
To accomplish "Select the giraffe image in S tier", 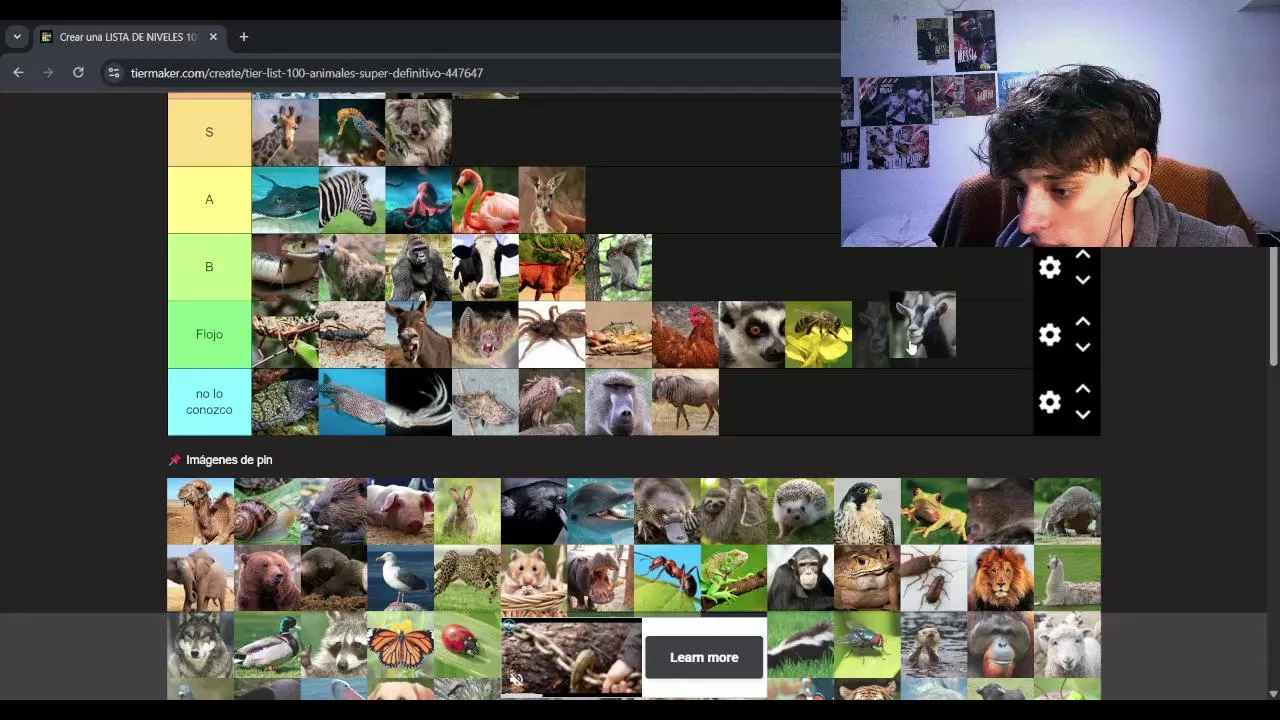I will [x=285, y=132].
